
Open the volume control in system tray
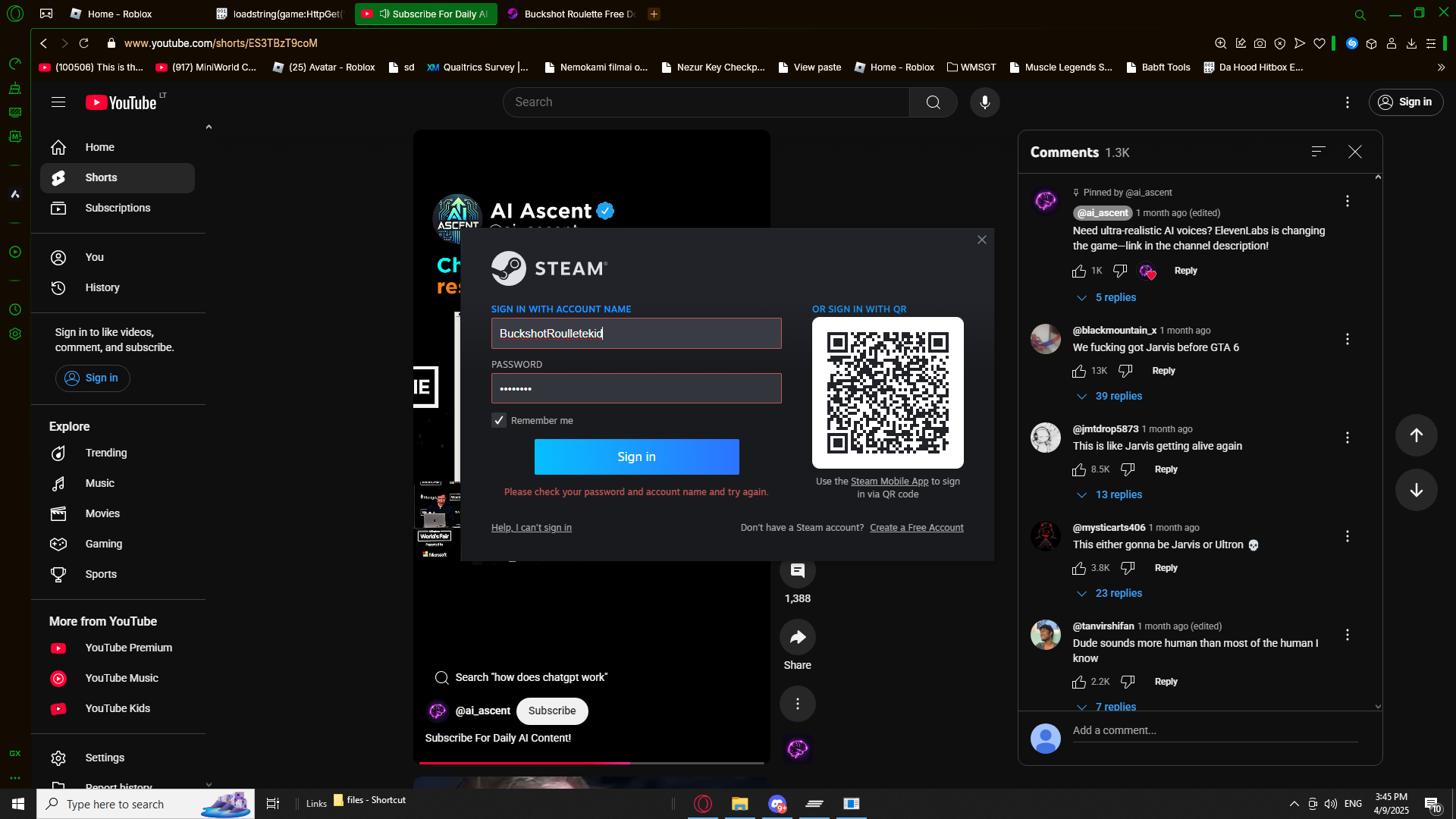tap(1330, 804)
